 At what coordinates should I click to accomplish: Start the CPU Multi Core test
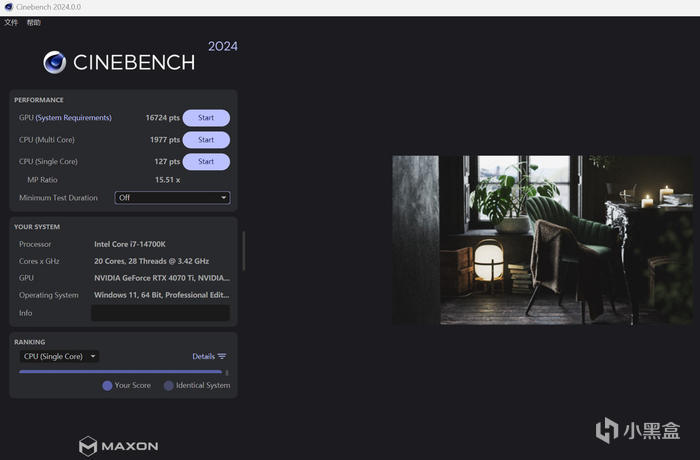(x=206, y=140)
